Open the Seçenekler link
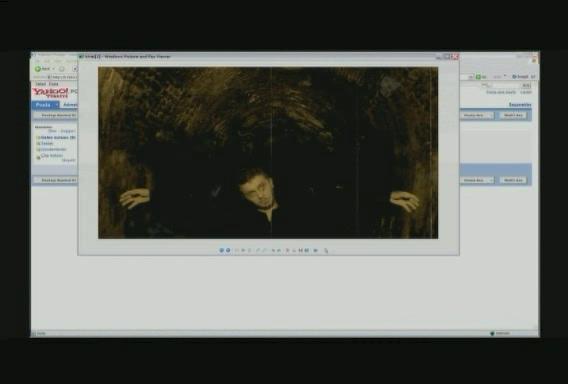This screenshot has width=568, height=384. [520, 105]
